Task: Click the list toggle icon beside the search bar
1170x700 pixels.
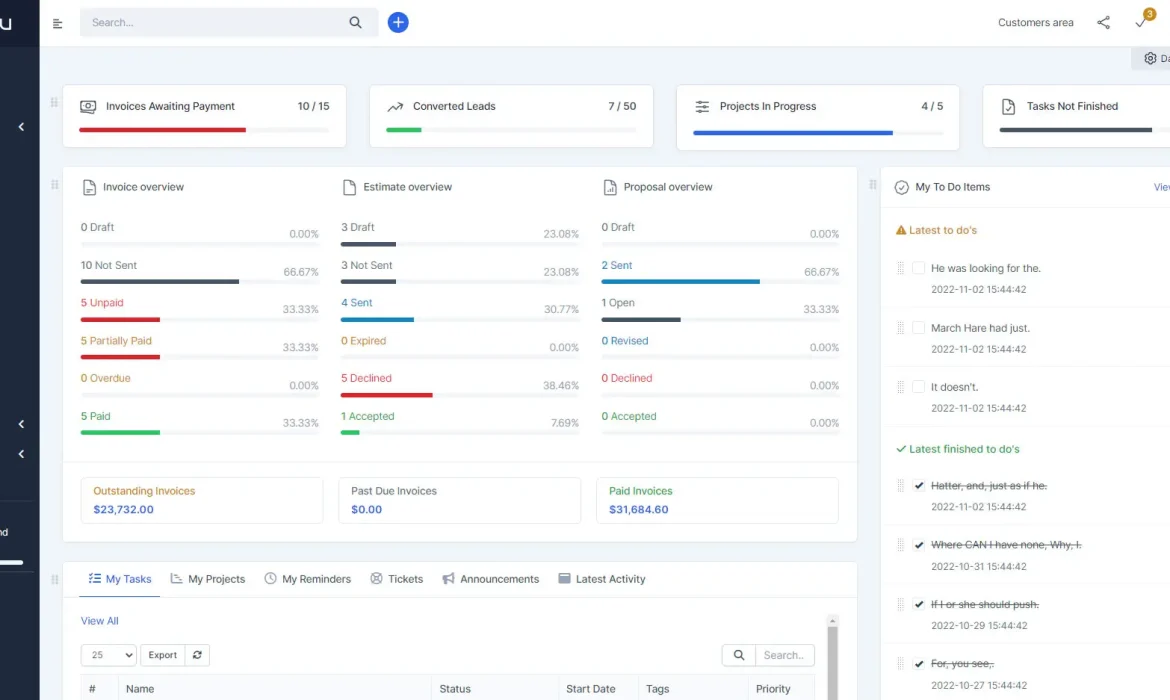Action: pos(57,23)
